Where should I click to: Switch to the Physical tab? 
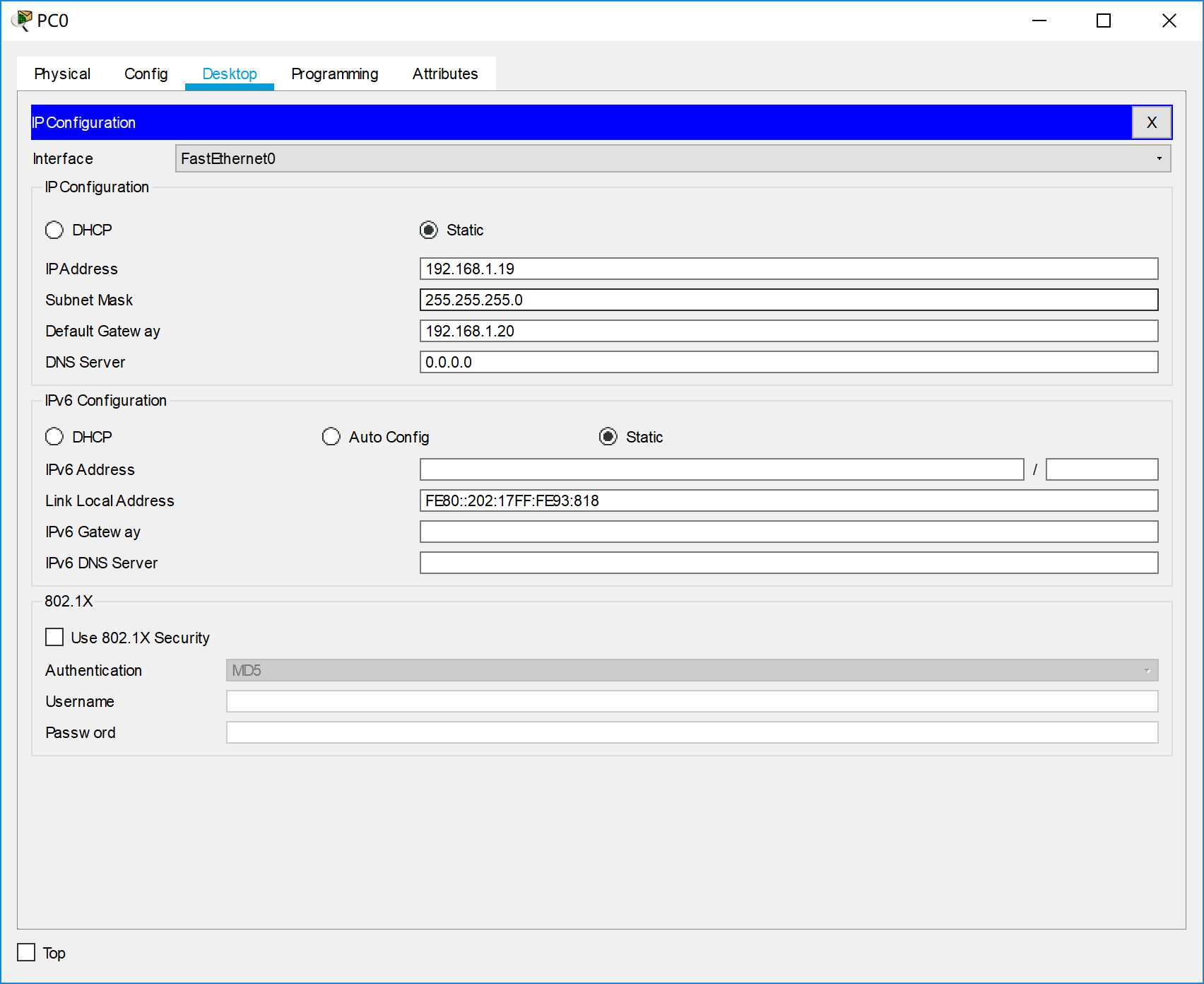click(62, 74)
